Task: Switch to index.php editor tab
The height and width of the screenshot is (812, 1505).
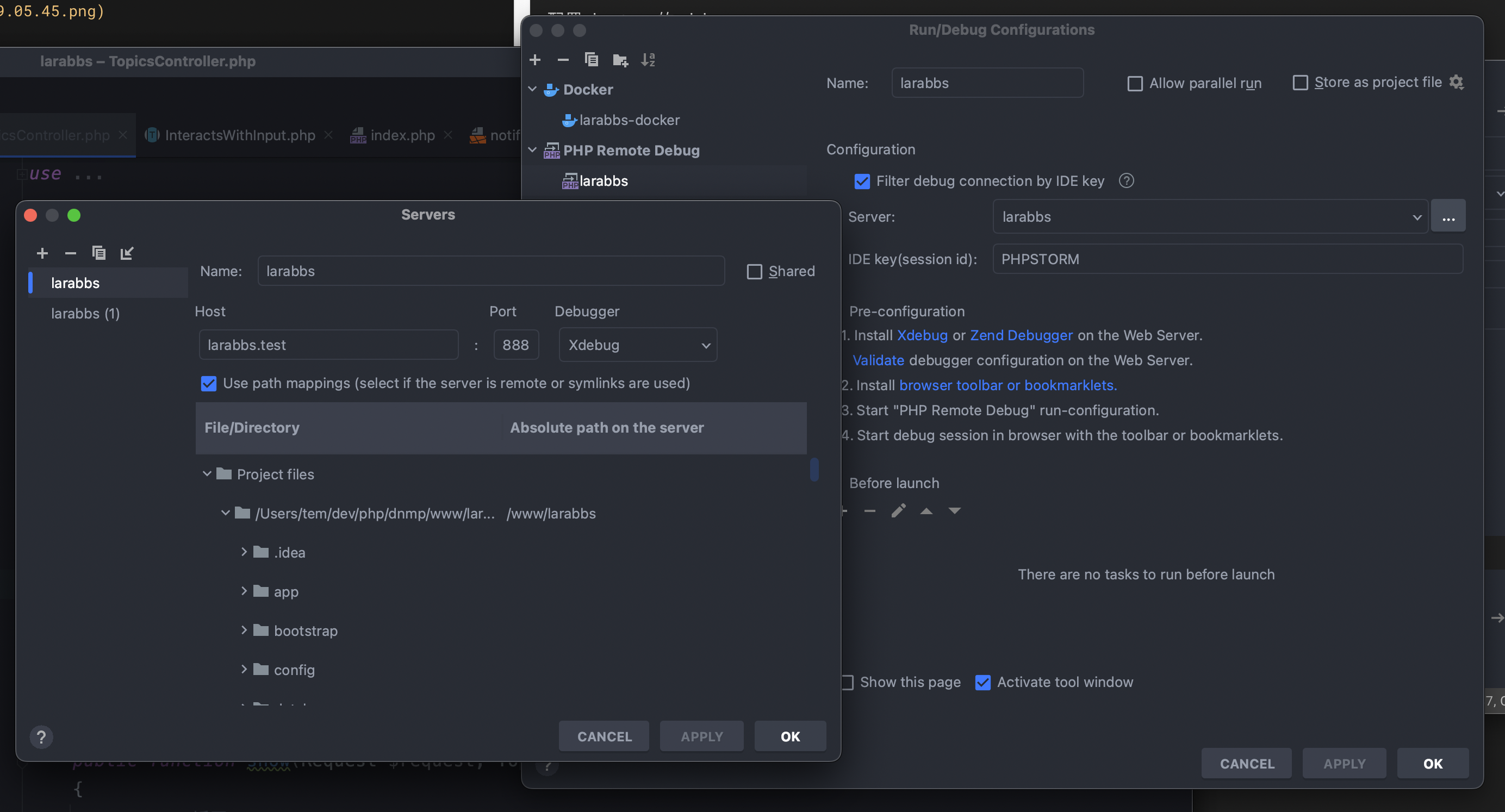Action: pos(402,135)
